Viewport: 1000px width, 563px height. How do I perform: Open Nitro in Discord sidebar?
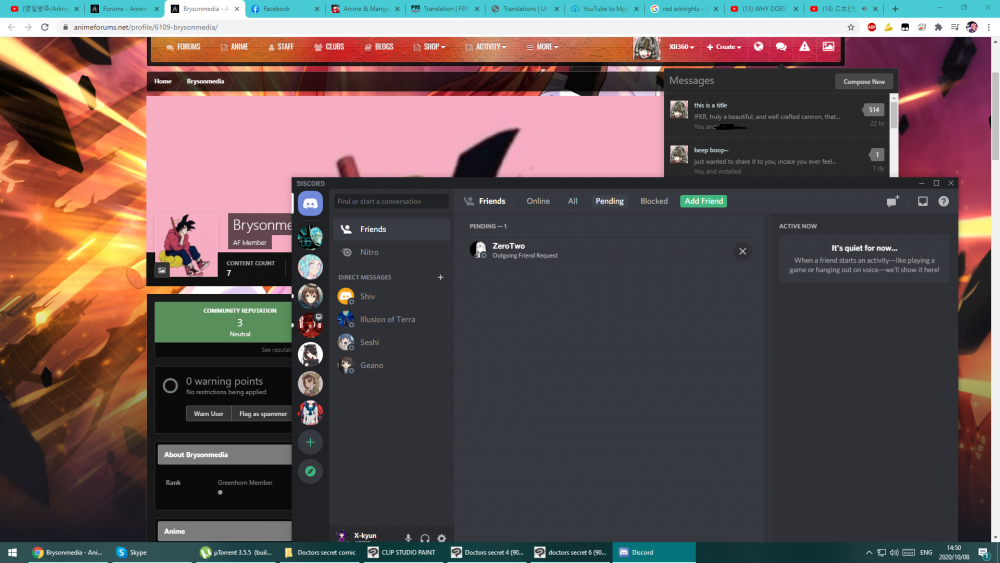pos(391,252)
